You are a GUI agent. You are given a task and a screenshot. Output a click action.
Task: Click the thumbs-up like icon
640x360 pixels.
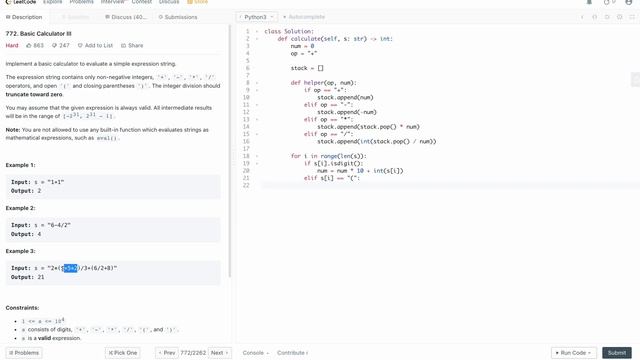point(29,45)
